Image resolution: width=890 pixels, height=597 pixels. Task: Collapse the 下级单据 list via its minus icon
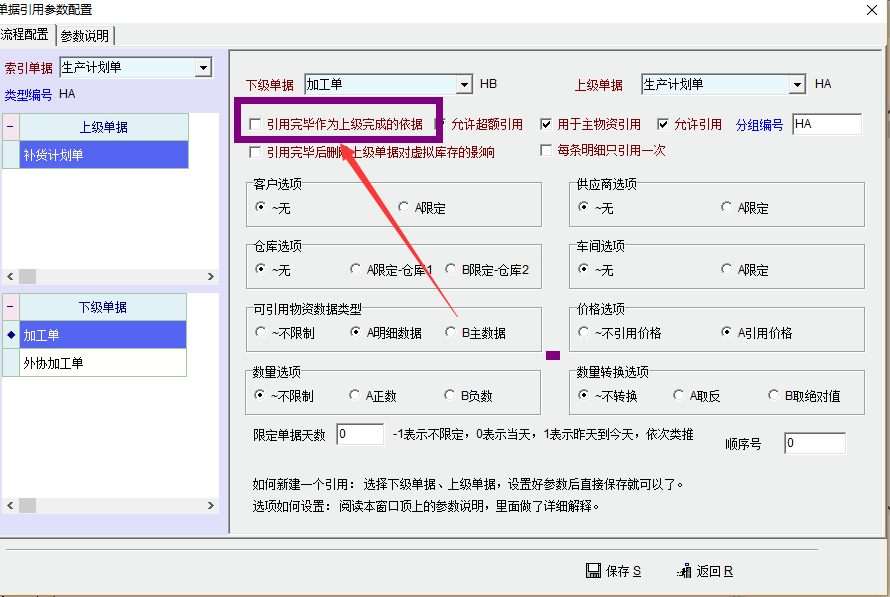[x=10, y=307]
